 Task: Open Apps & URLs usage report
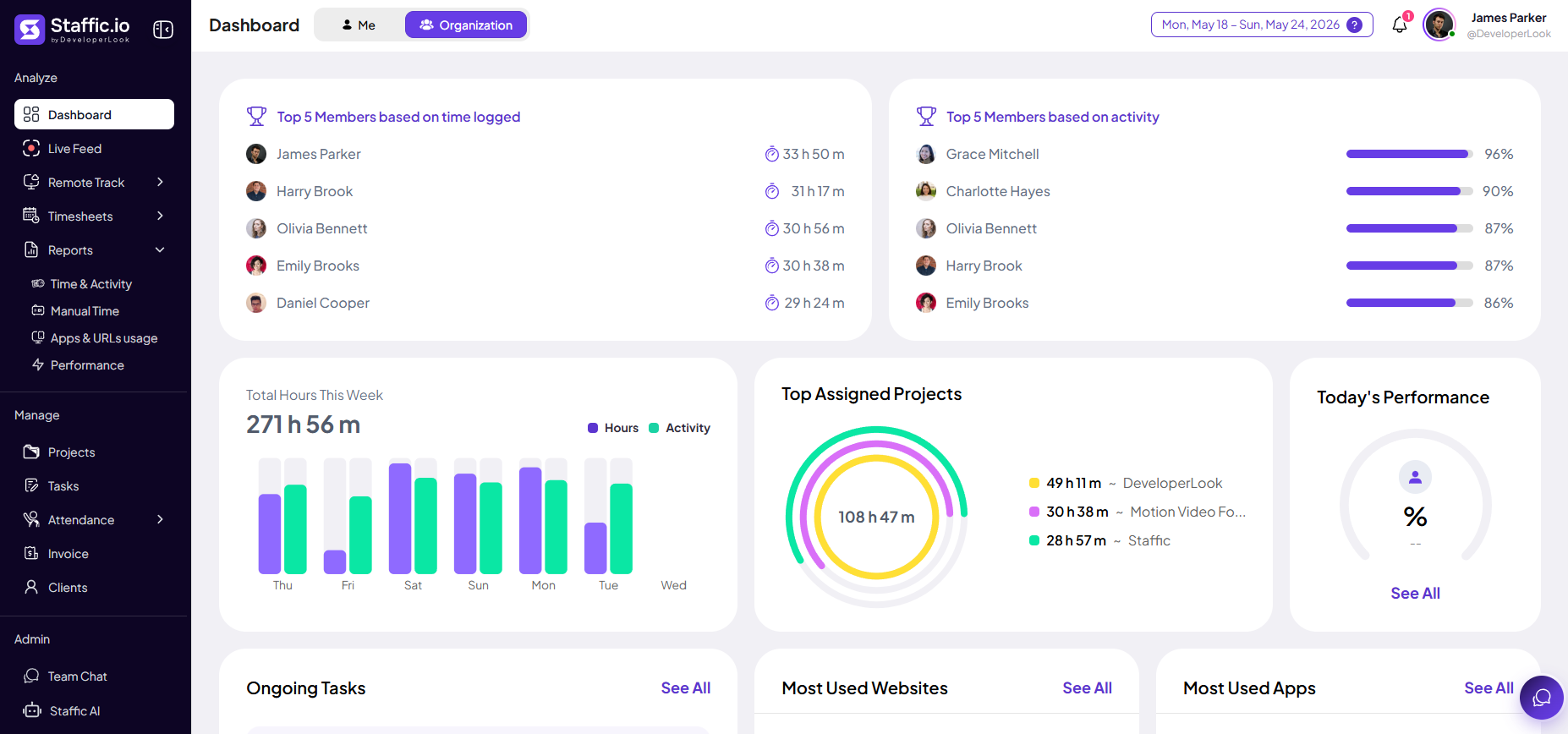[103, 337]
